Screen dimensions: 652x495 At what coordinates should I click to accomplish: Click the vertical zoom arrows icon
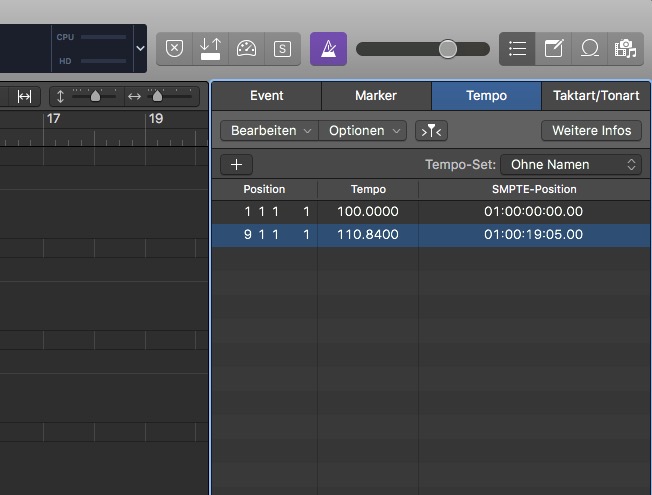(x=60, y=97)
